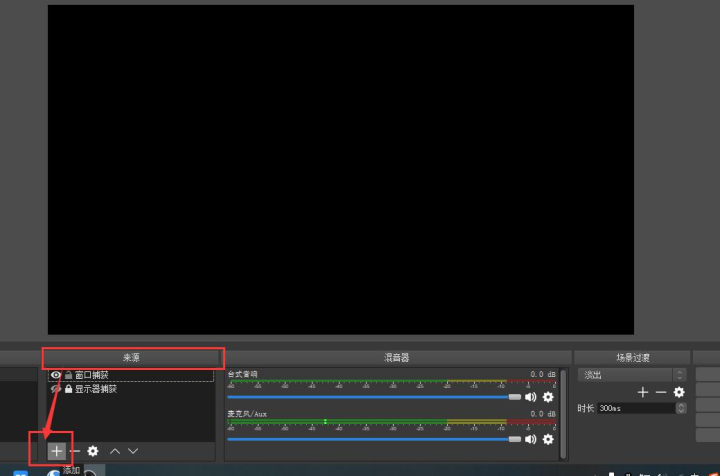Click the mixer panel vertical scrollbar

[x=563, y=414]
